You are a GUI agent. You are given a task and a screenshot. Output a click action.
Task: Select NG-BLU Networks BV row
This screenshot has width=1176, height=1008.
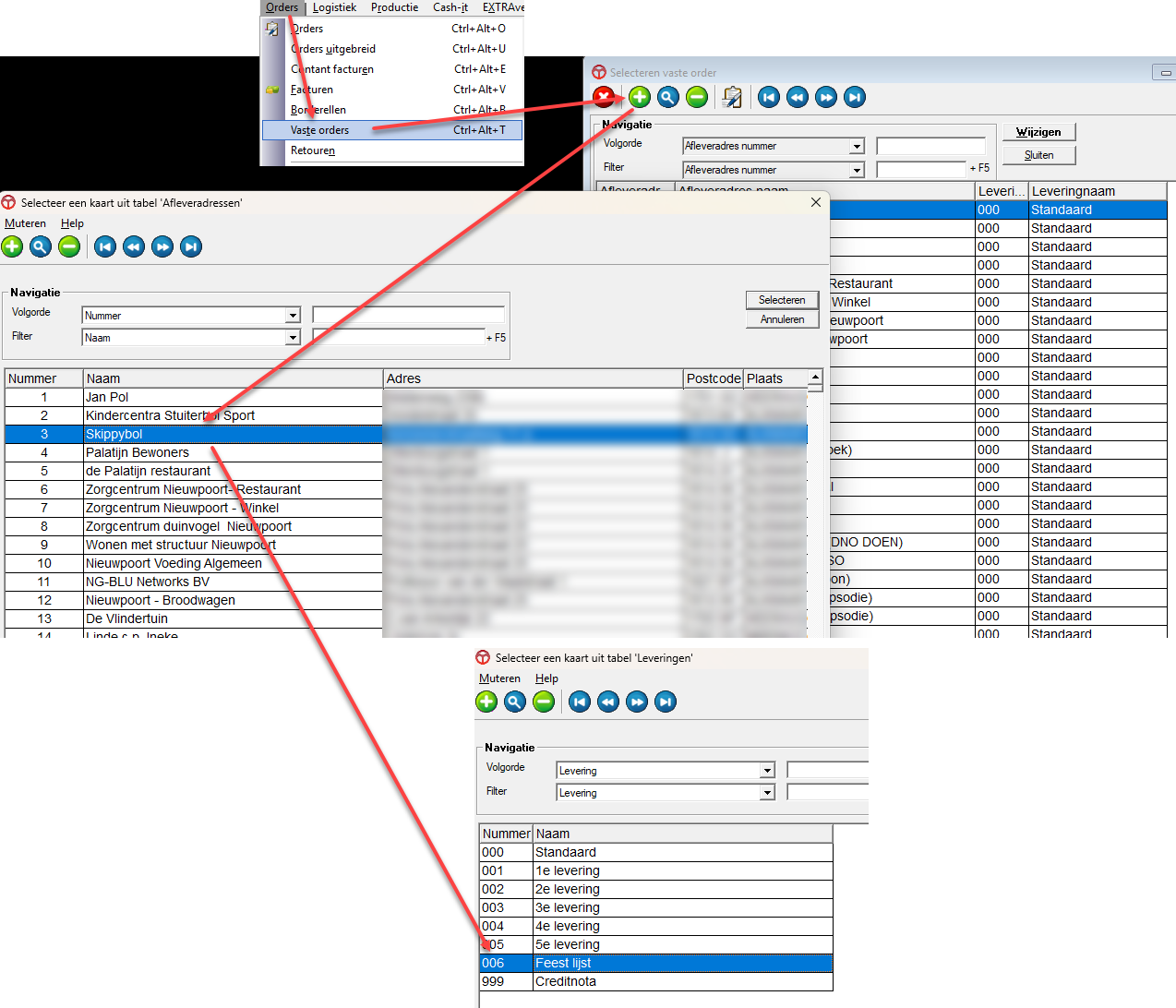tap(406, 582)
